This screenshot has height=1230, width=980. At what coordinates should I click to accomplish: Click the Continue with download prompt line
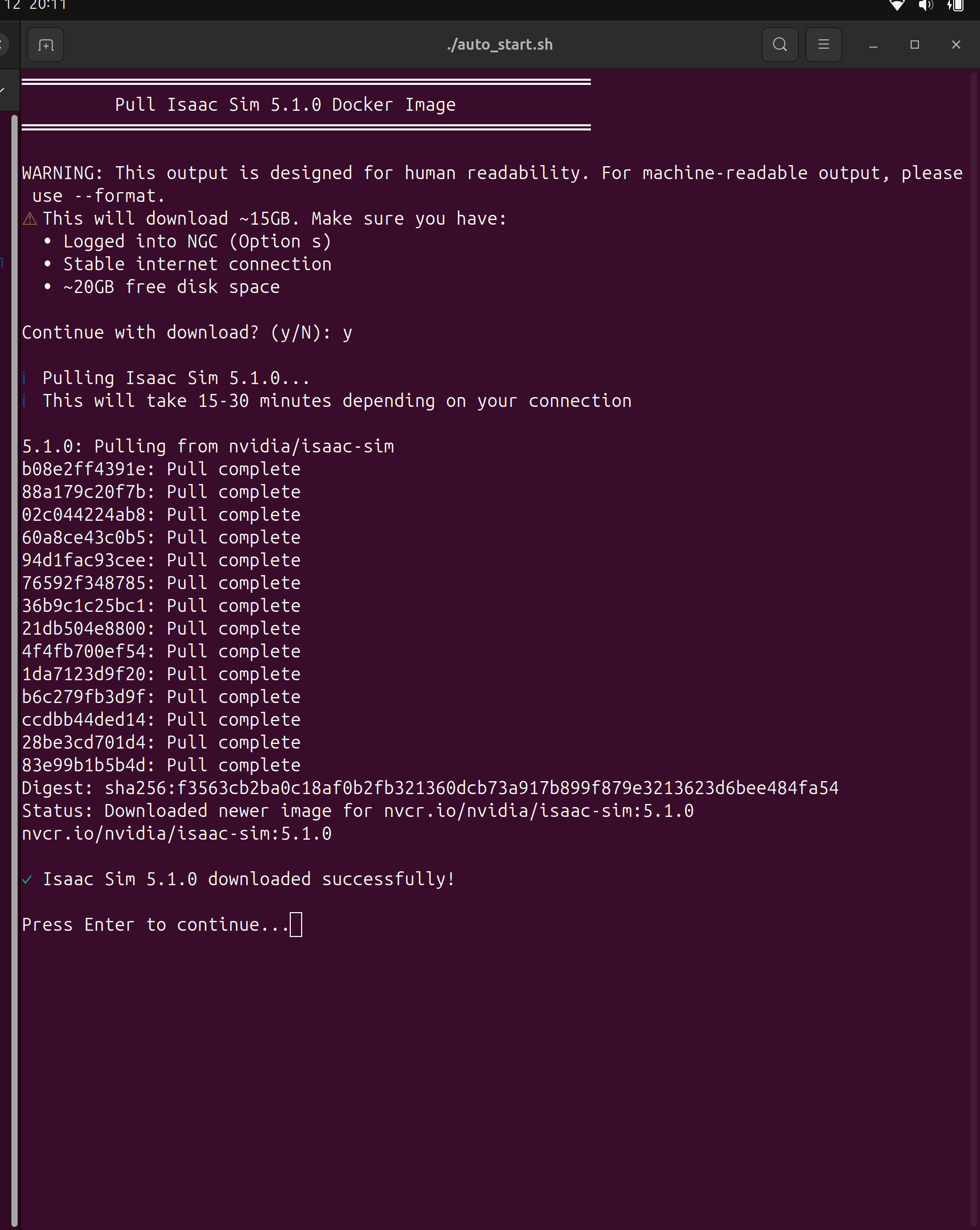click(186, 332)
